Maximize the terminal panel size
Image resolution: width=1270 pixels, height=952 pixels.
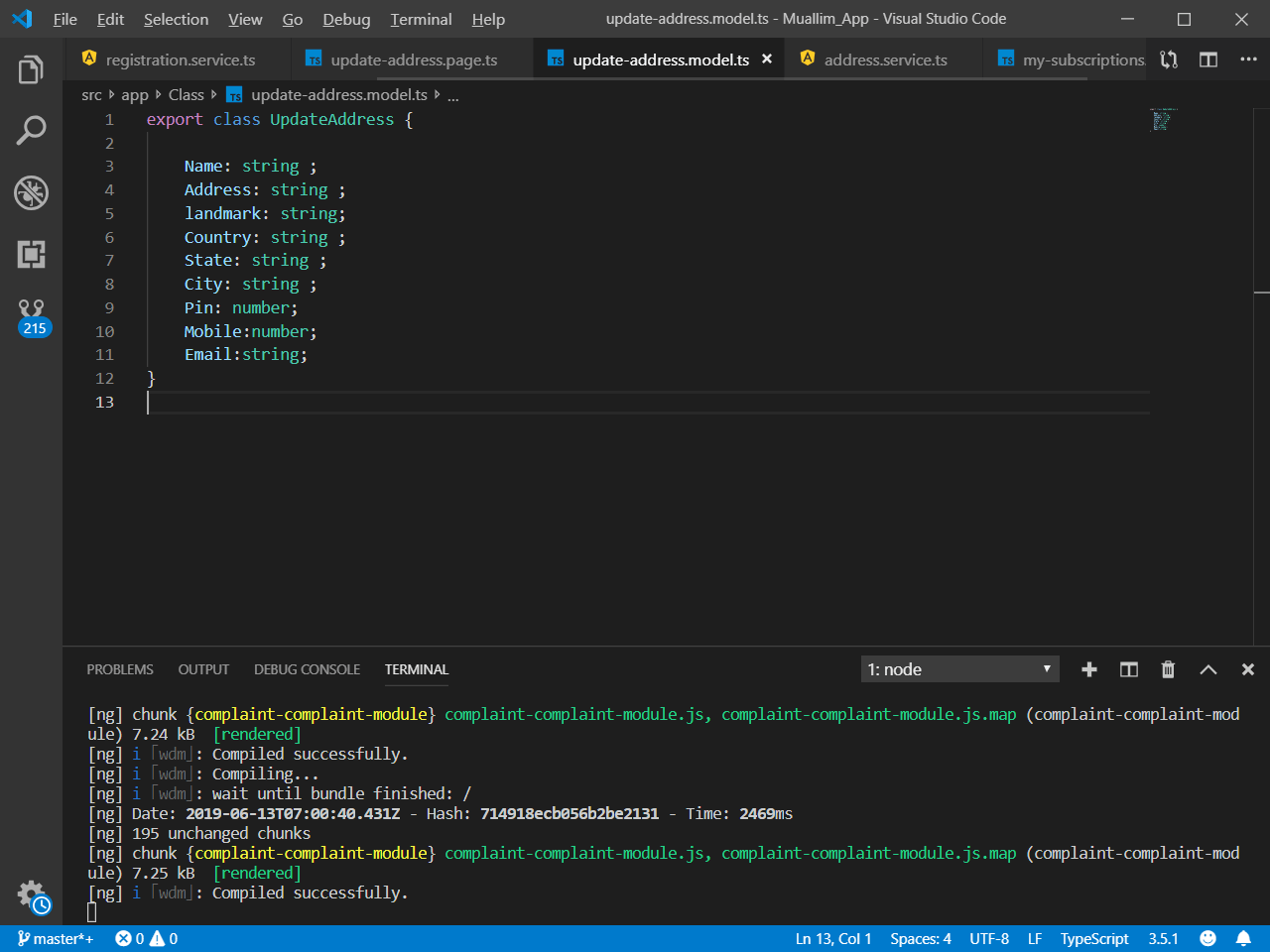(1207, 669)
